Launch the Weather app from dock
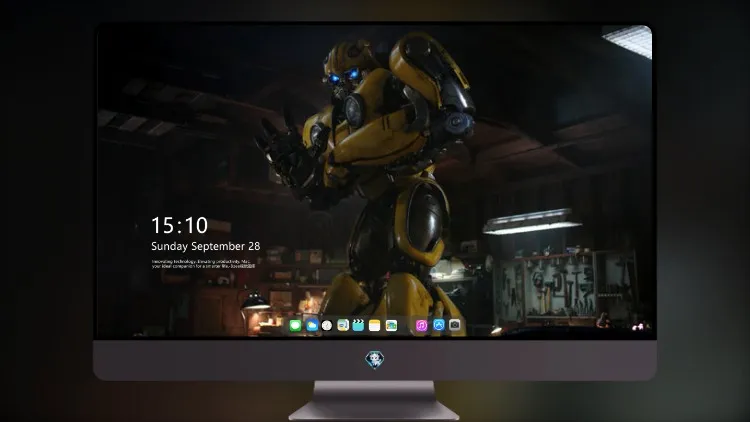750x422 pixels. point(312,326)
